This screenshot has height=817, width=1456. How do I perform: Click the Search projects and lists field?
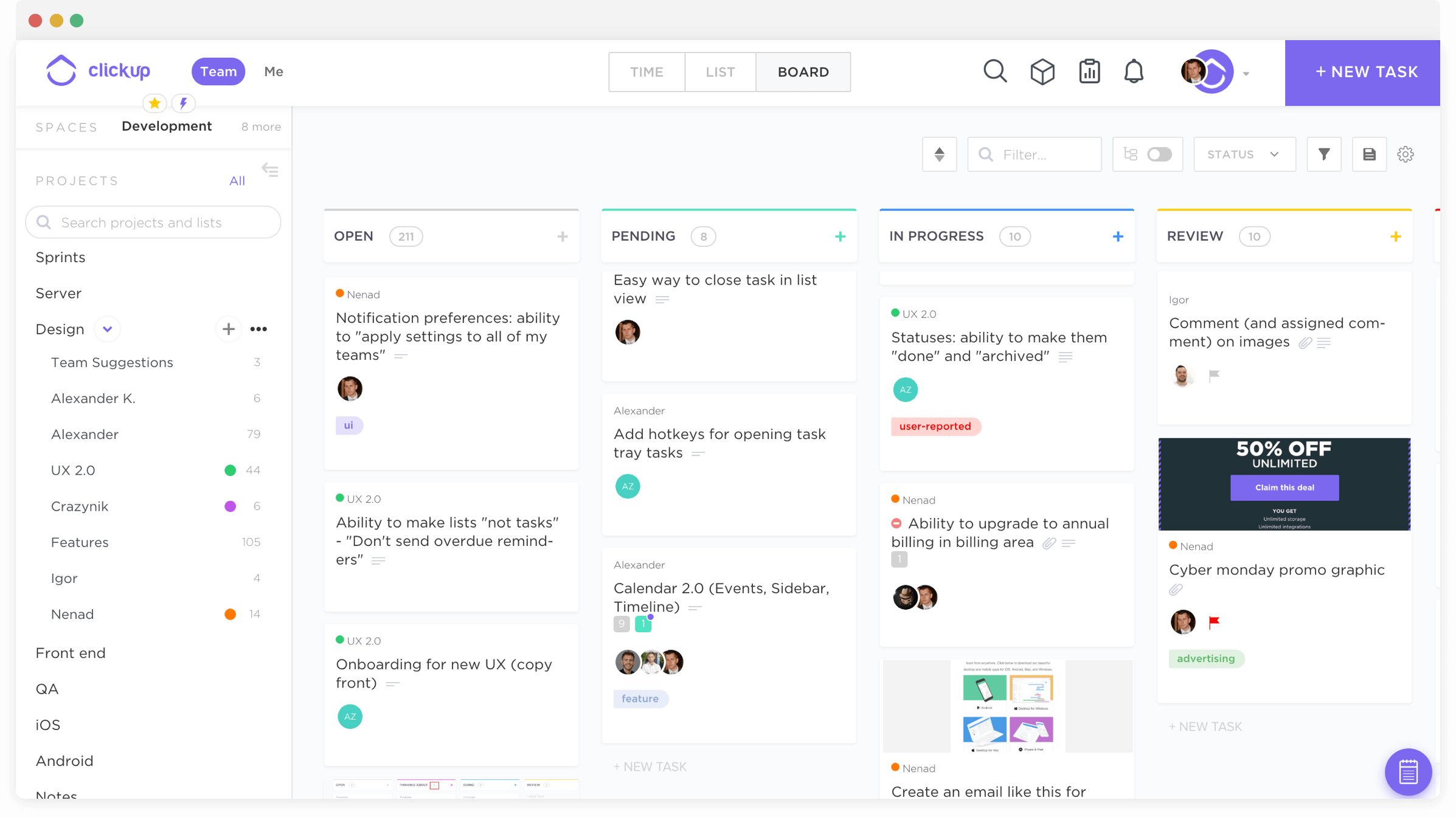tap(153, 222)
